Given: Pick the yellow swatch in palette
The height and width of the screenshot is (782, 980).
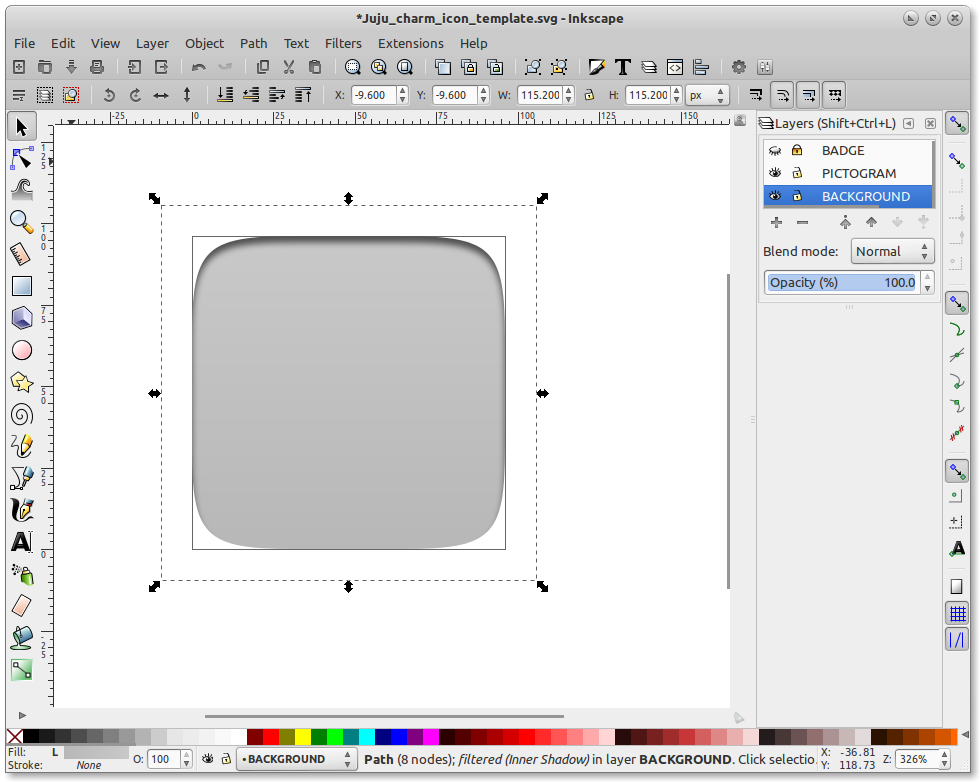Looking at the screenshot, I should click(302, 736).
